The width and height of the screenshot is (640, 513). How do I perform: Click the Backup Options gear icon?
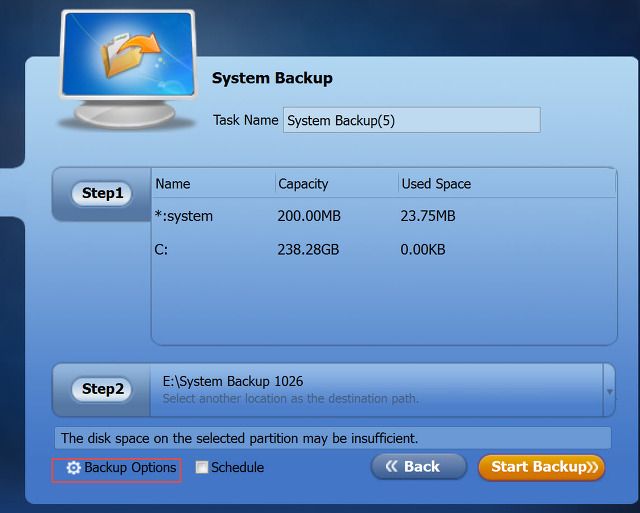point(73,468)
